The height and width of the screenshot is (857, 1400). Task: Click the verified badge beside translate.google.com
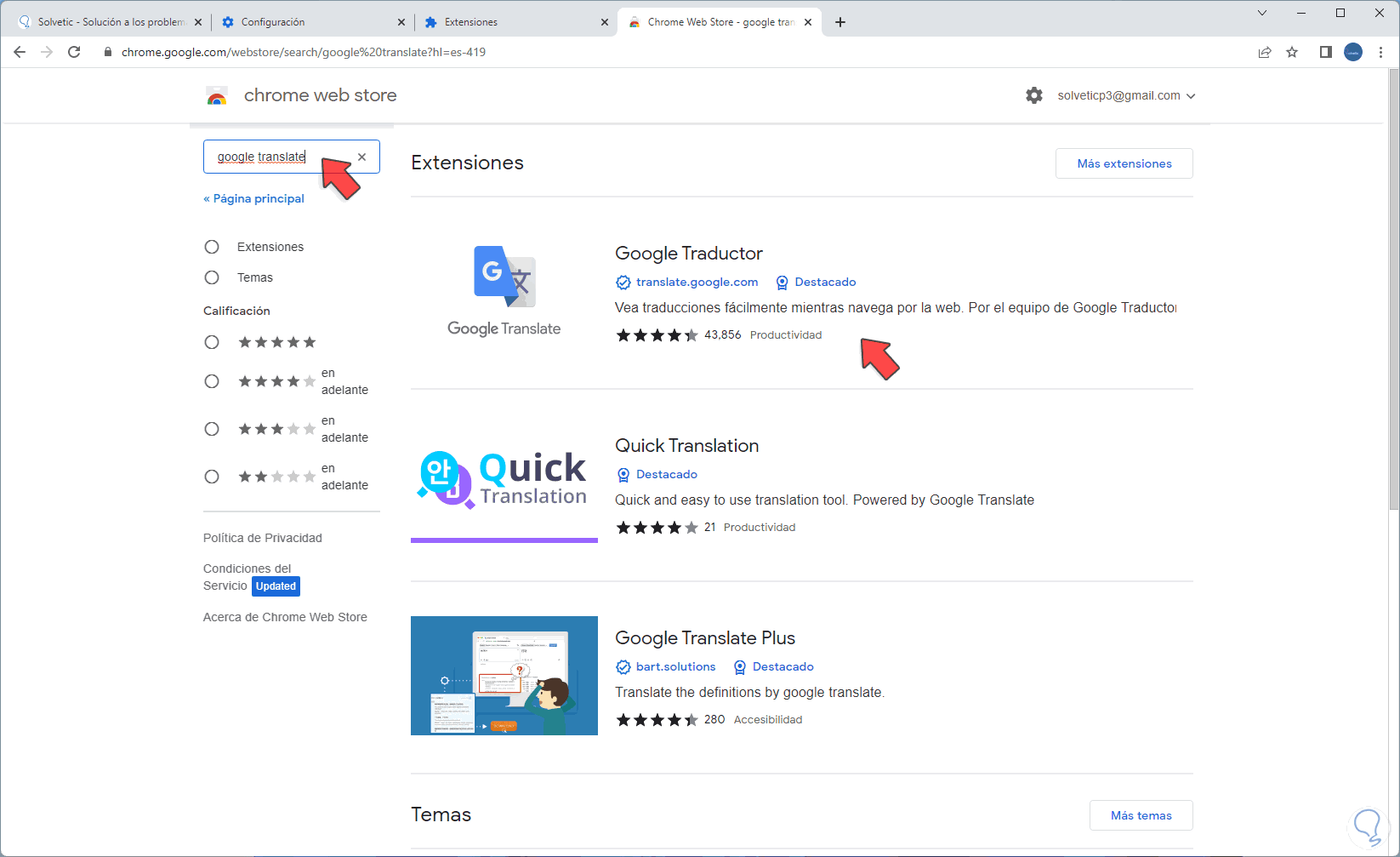623,283
